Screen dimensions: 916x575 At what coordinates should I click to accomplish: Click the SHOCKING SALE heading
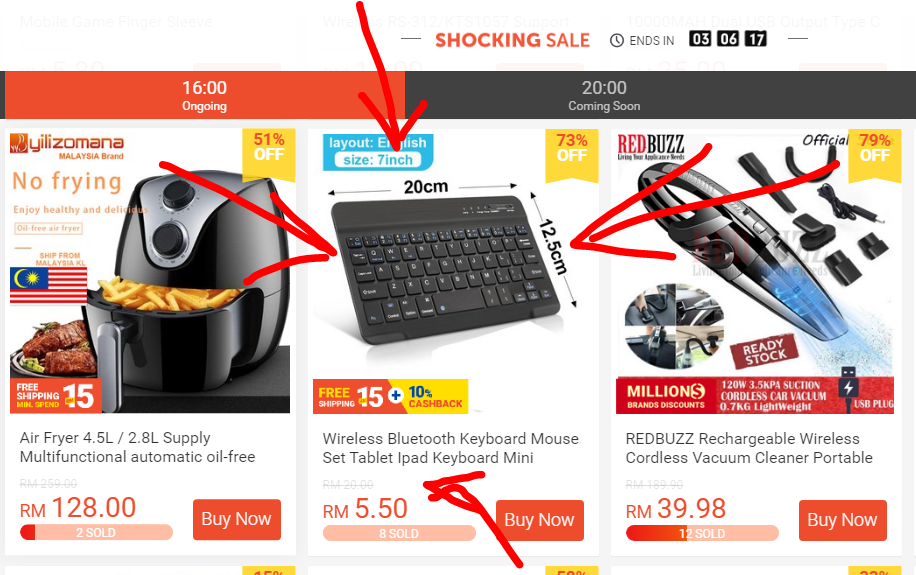coord(512,40)
